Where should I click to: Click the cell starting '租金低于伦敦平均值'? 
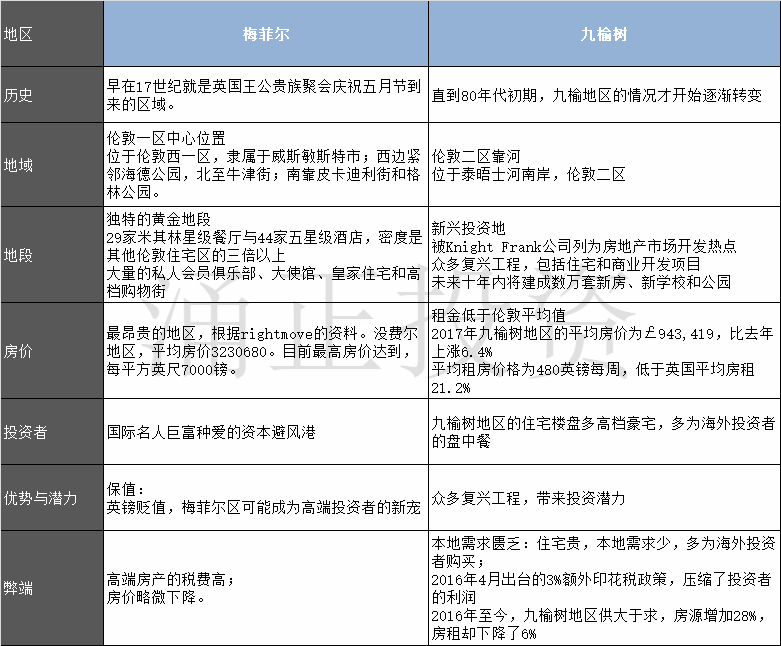[x=604, y=351]
